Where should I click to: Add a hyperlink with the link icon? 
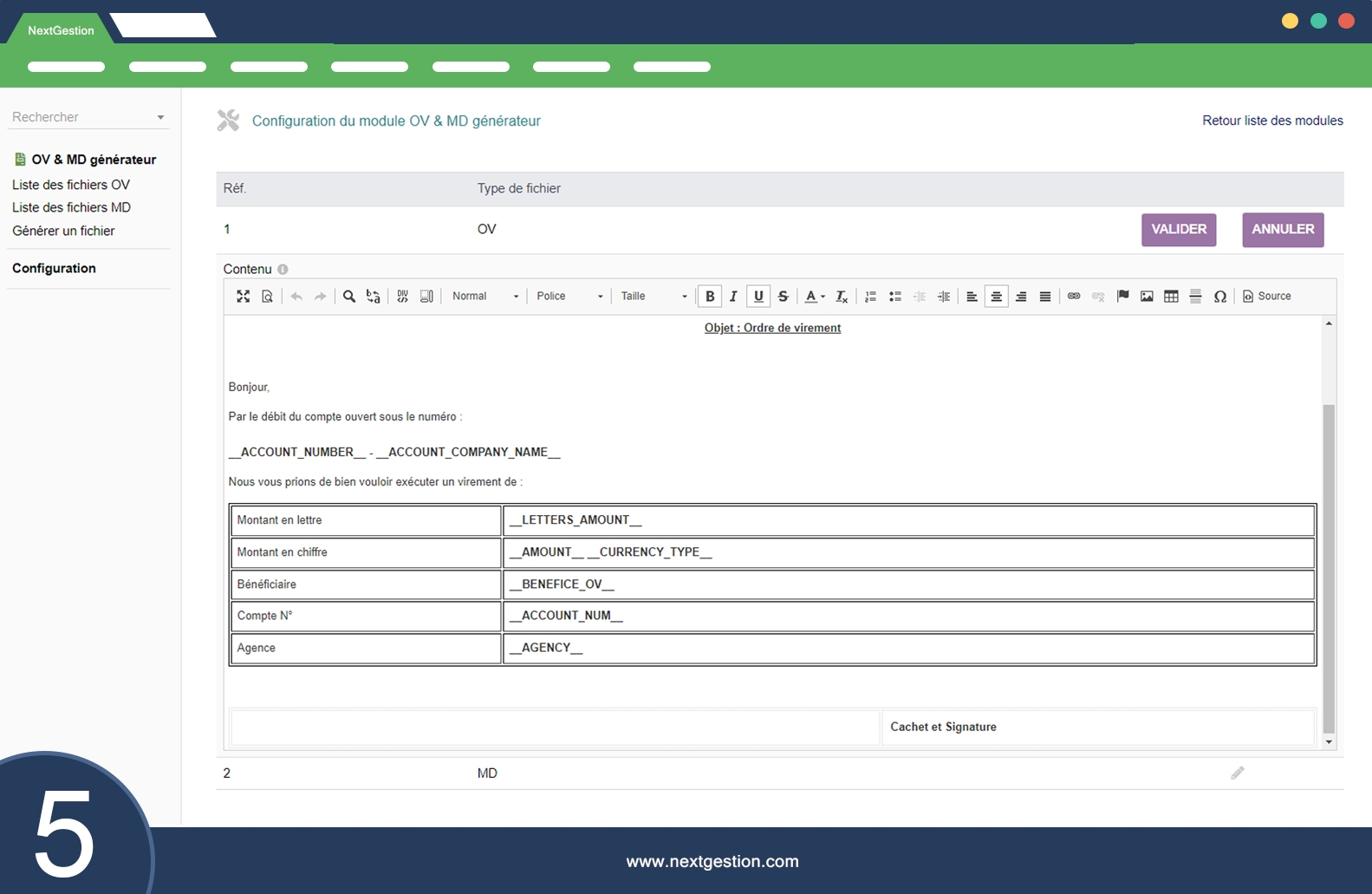pyautogui.click(x=1074, y=297)
